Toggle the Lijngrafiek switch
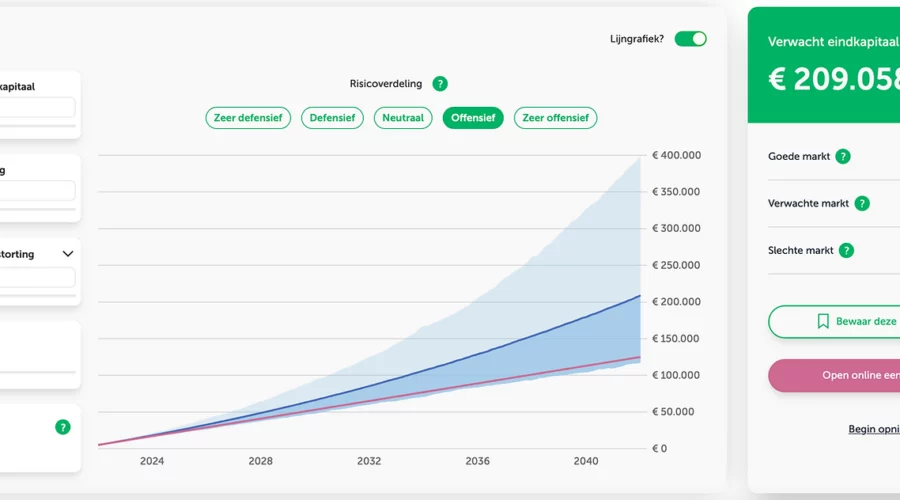The width and height of the screenshot is (900, 500). pos(690,39)
